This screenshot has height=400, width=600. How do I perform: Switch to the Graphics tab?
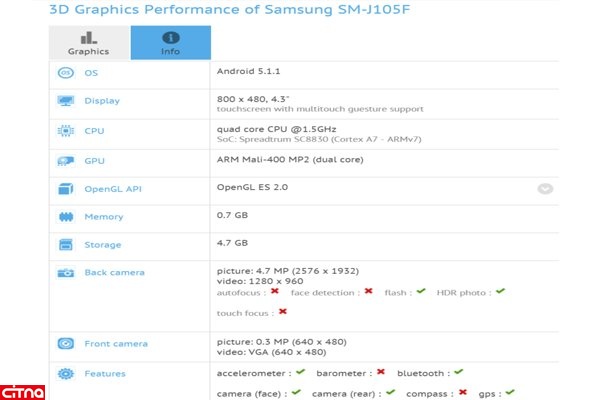click(88, 43)
